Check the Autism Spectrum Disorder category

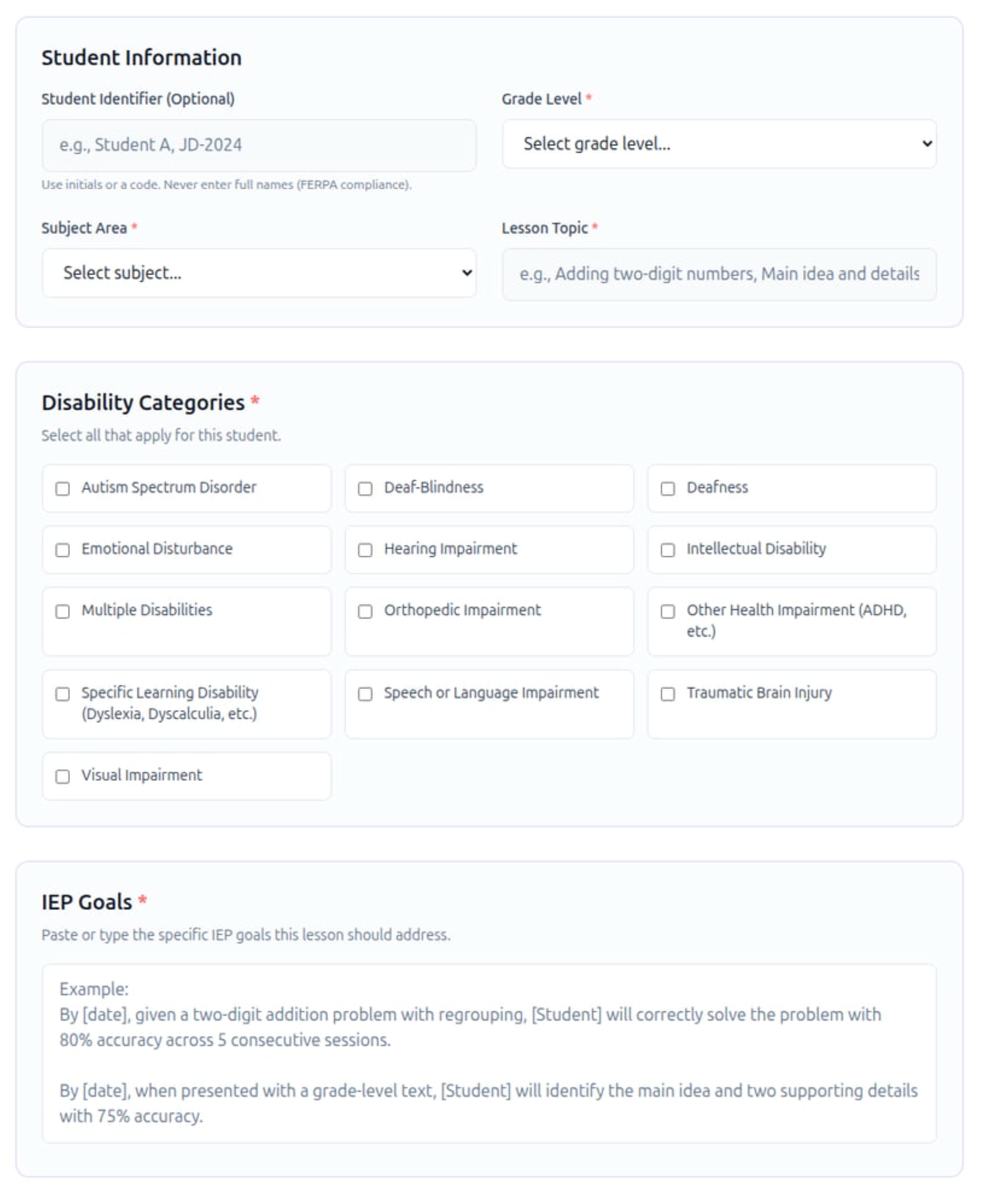[x=63, y=489]
